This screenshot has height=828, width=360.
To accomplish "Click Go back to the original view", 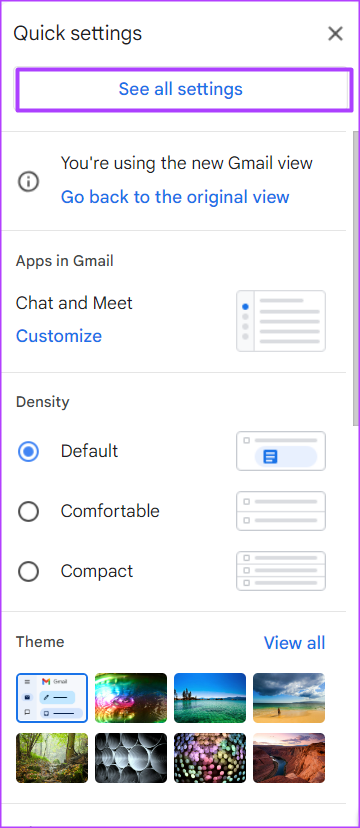I will click(175, 197).
